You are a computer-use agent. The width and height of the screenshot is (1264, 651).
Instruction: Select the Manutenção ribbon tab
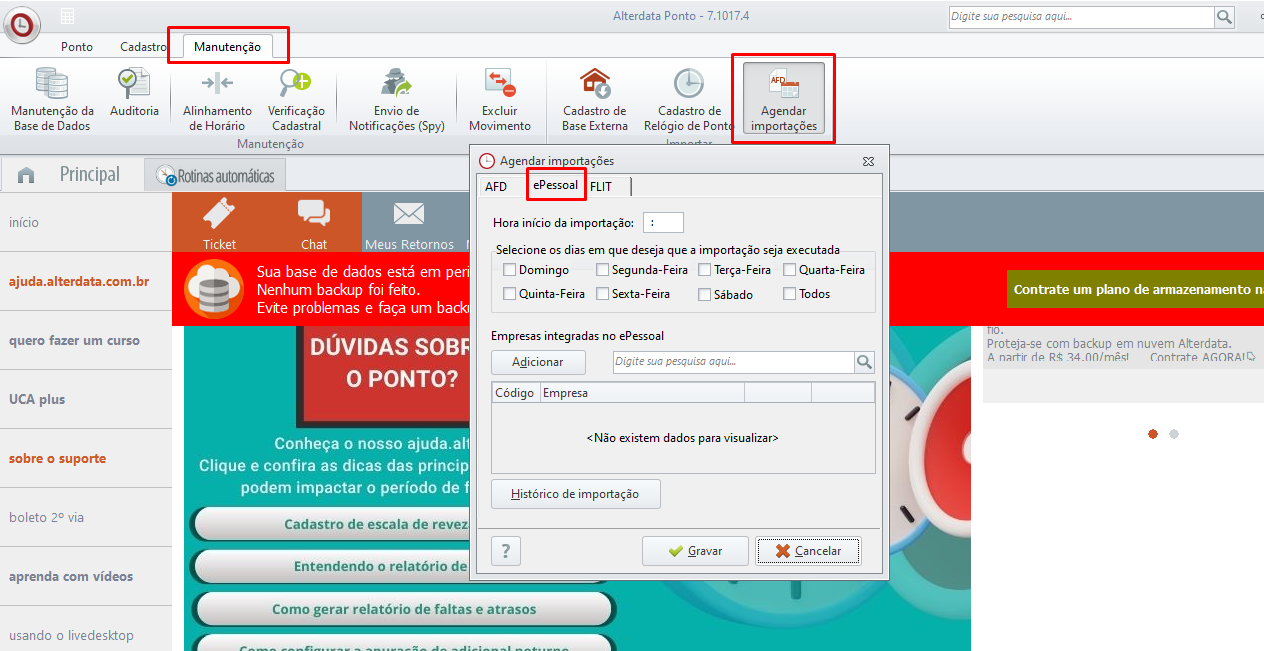tap(227, 47)
